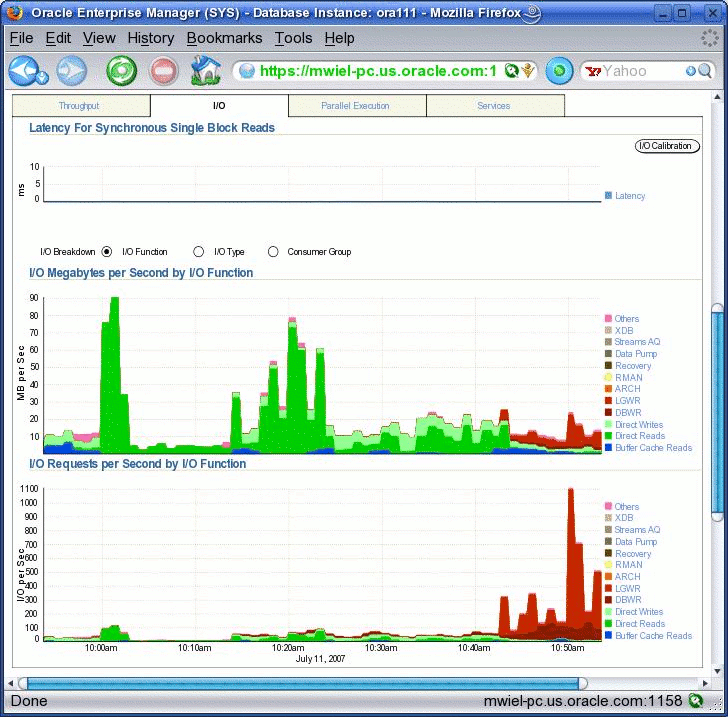Switch to the Services tab
This screenshot has width=728, height=717.
(495, 105)
